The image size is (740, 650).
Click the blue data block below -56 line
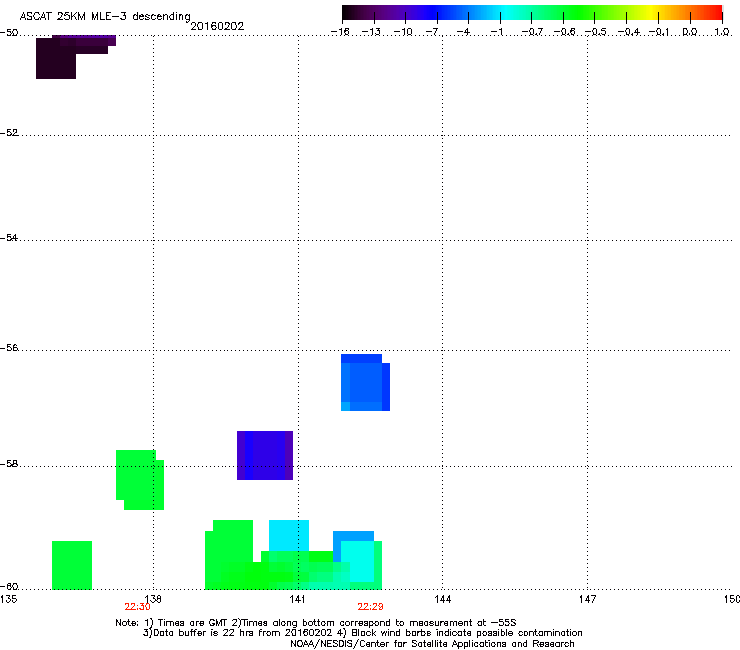pos(365,382)
